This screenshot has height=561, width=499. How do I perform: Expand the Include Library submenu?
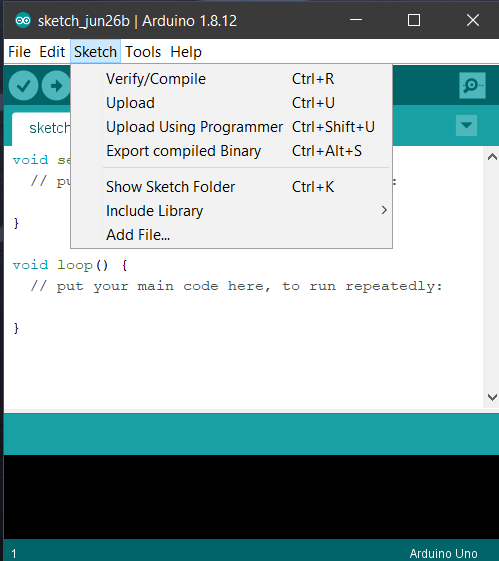pos(231,211)
